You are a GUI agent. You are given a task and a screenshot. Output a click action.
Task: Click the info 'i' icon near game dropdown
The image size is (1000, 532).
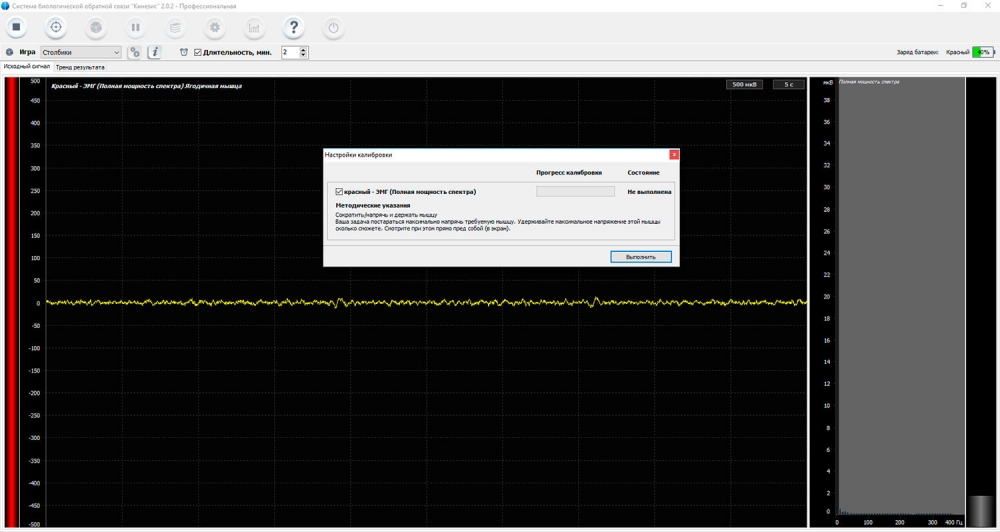[154, 52]
